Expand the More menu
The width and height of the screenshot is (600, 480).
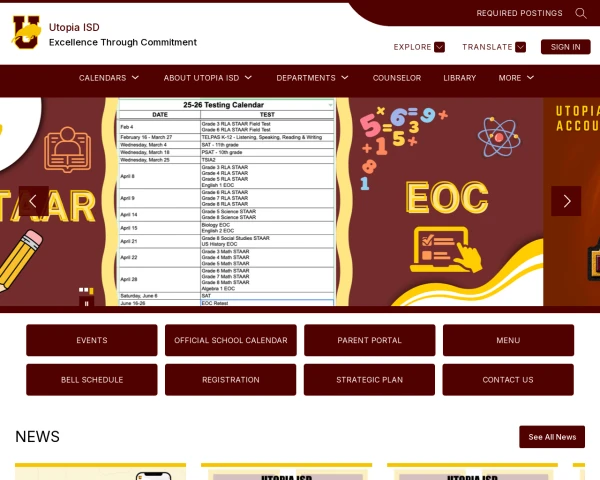(516, 78)
